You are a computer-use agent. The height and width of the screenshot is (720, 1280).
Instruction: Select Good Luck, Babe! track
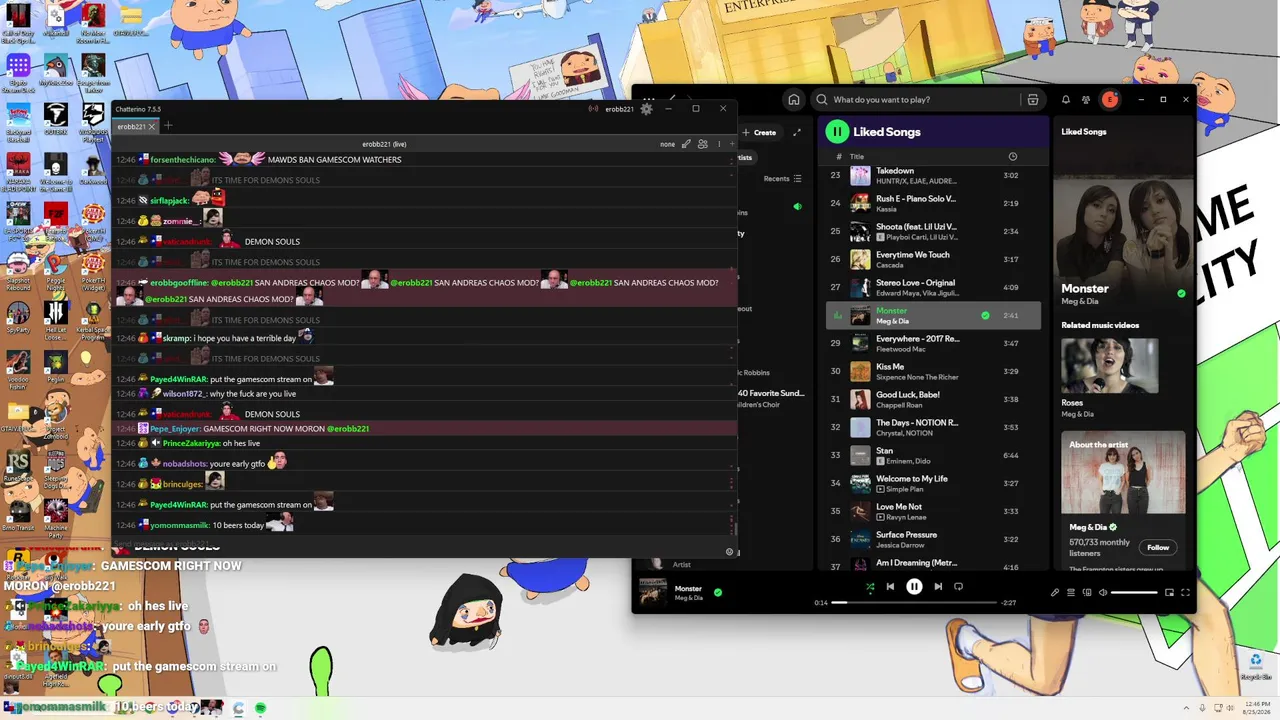pyautogui.click(x=933, y=399)
